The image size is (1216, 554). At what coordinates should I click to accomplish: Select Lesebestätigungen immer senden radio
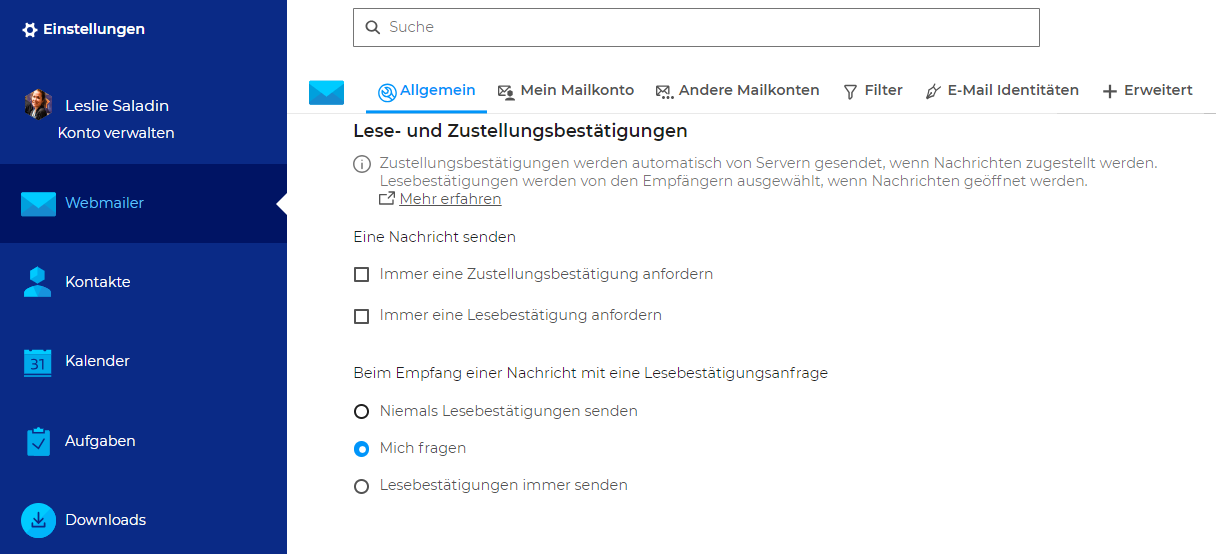click(x=362, y=486)
